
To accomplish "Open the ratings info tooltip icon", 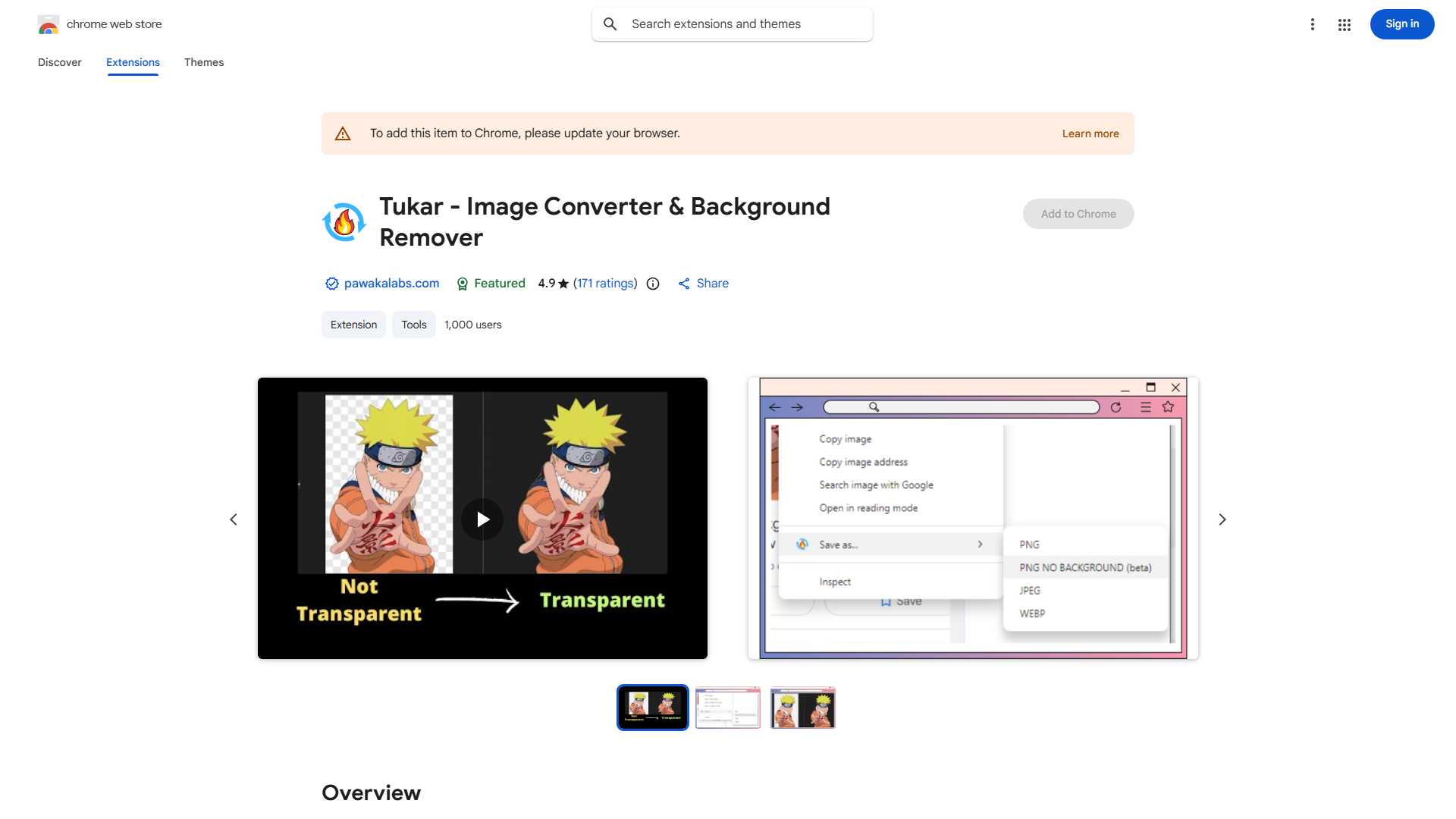I will tap(653, 283).
